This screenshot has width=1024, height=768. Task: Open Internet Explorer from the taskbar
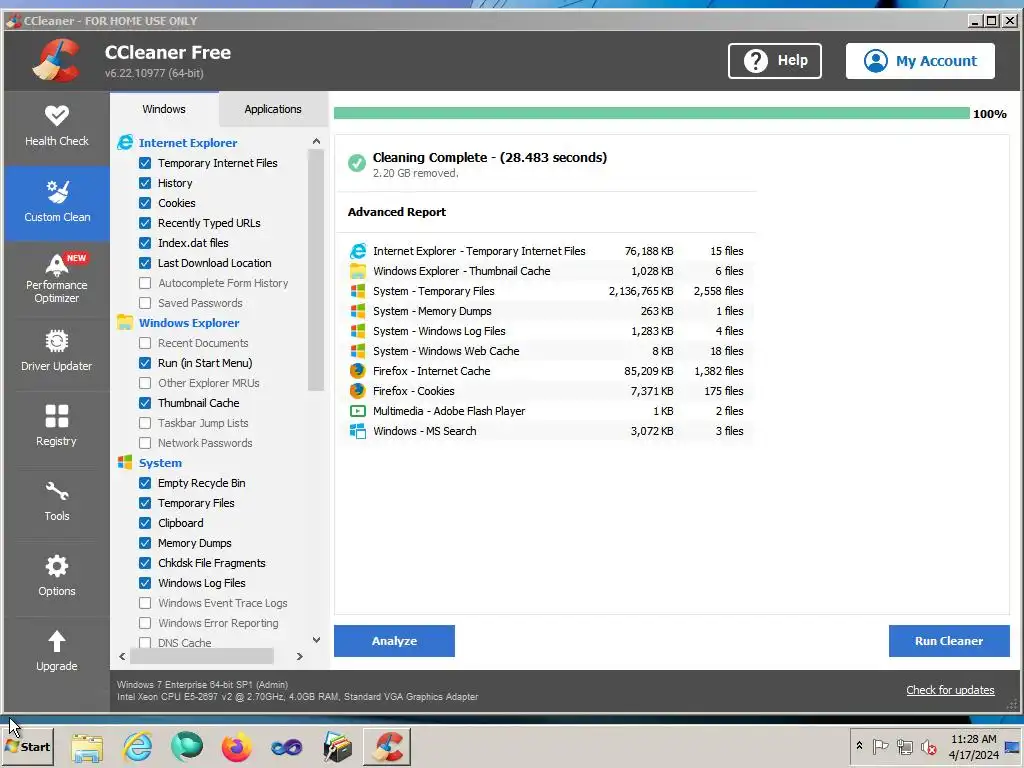click(x=137, y=747)
